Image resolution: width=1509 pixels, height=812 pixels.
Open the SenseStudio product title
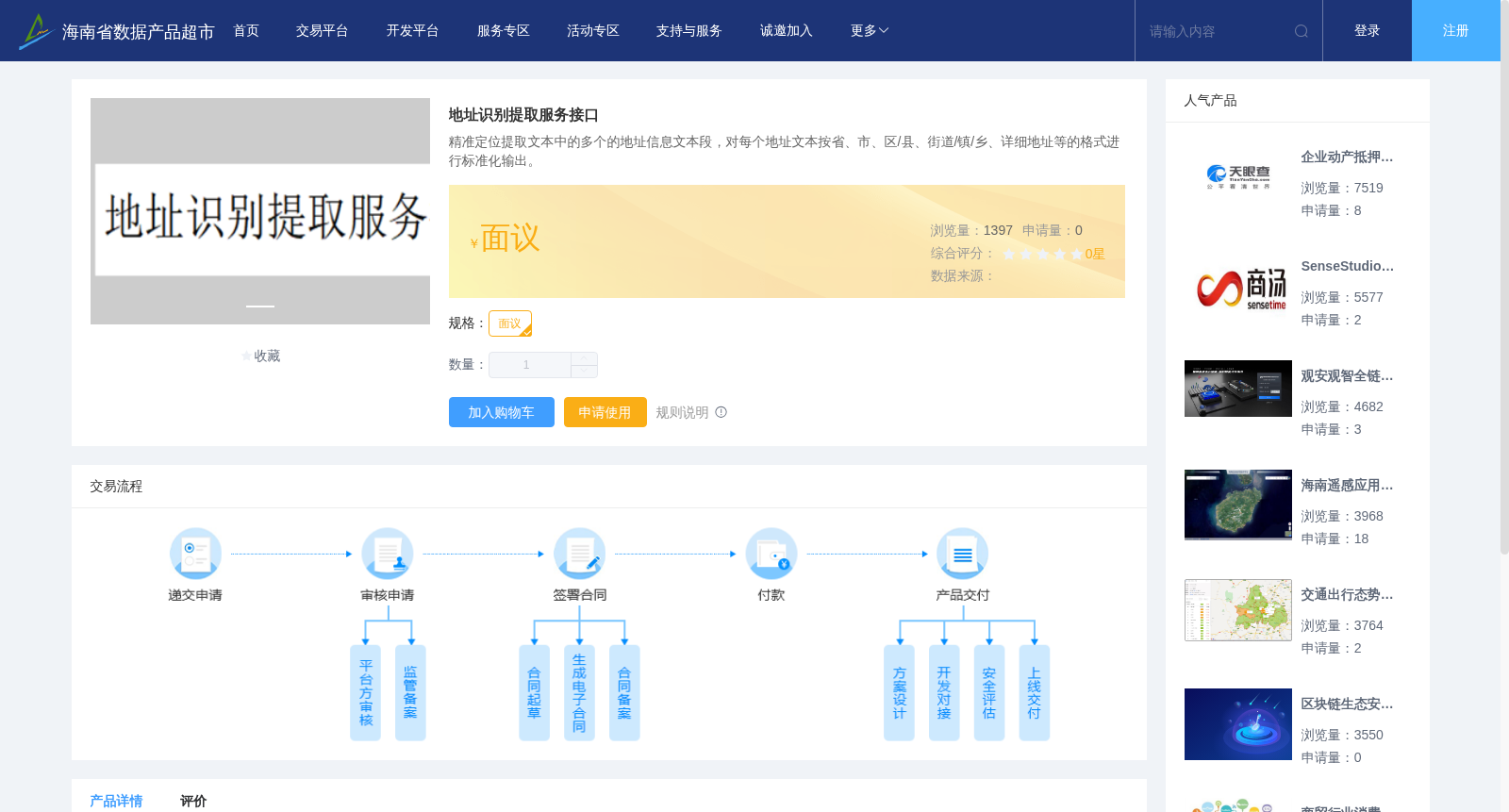pyautogui.click(x=1347, y=267)
